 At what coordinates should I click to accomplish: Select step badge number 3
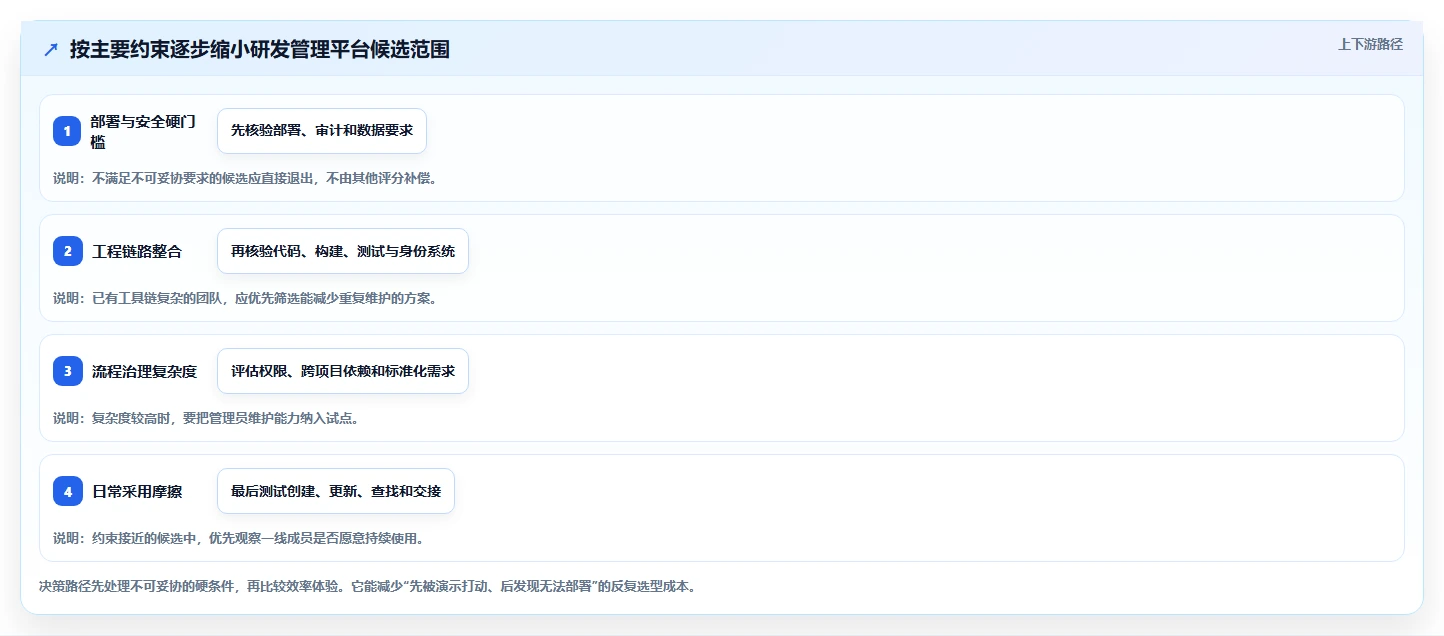coord(67,371)
